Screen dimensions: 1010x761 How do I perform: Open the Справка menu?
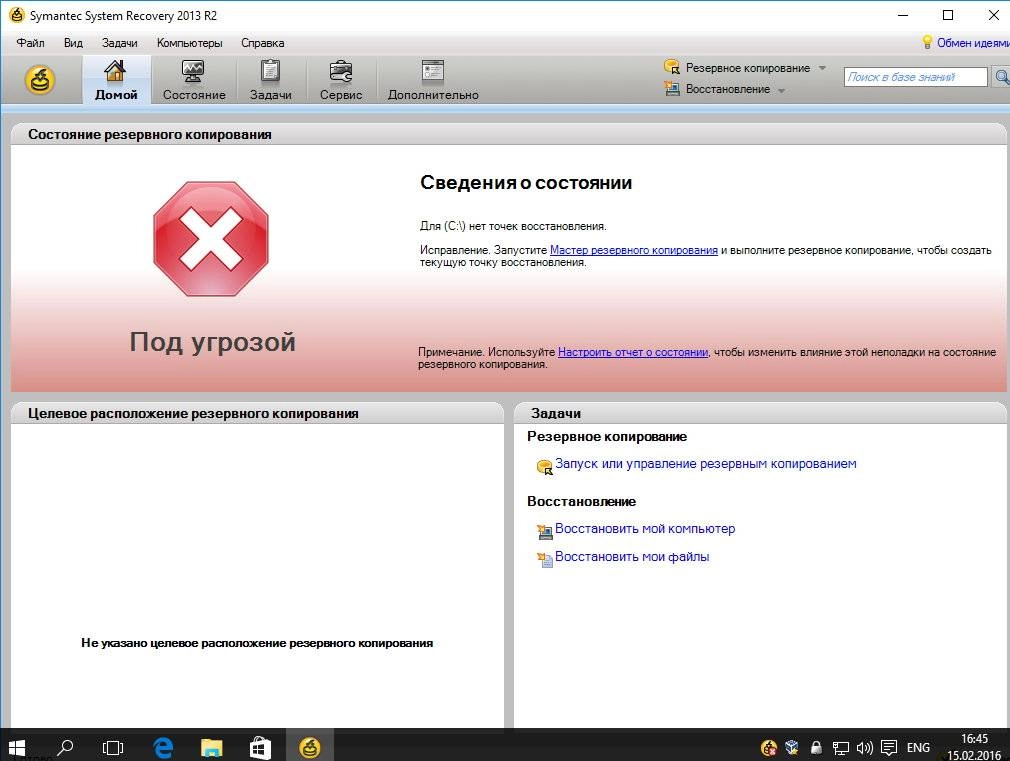coord(262,43)
